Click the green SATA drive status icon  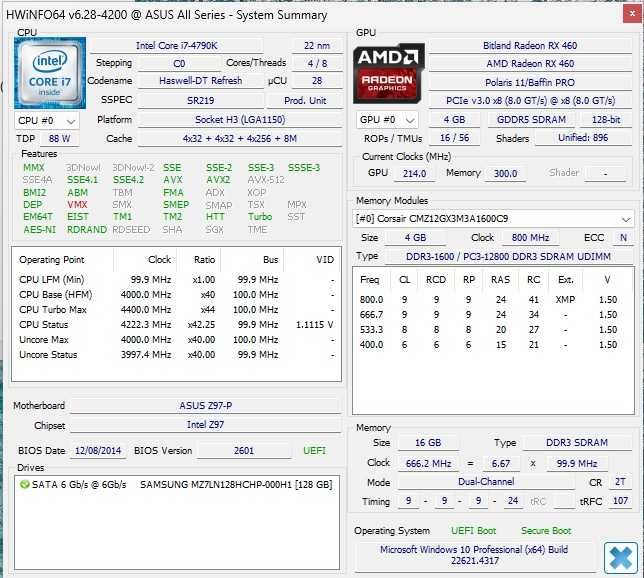(x=25, y=485)
